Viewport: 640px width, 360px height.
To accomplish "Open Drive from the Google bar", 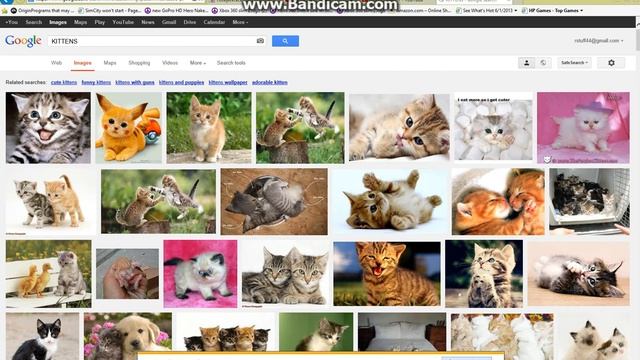I will click(x=190, y=22).
